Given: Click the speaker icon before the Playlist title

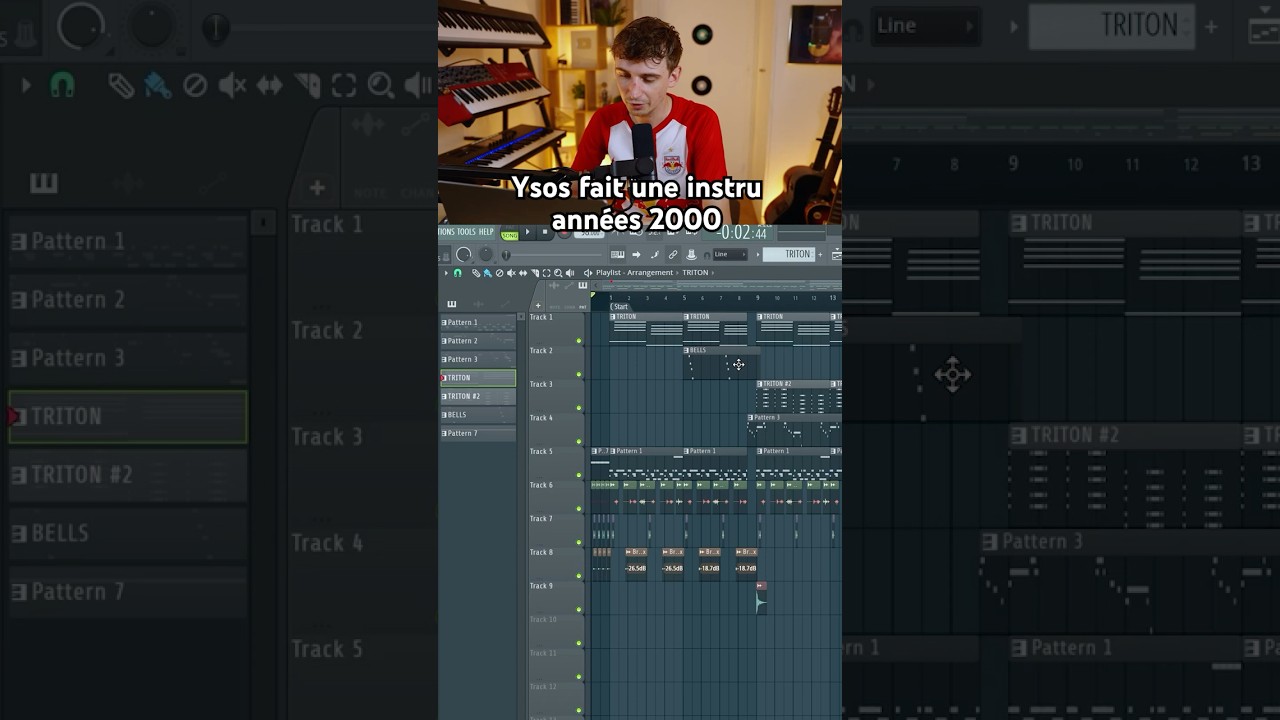Looking at the screenshot, I should point(588,273).
